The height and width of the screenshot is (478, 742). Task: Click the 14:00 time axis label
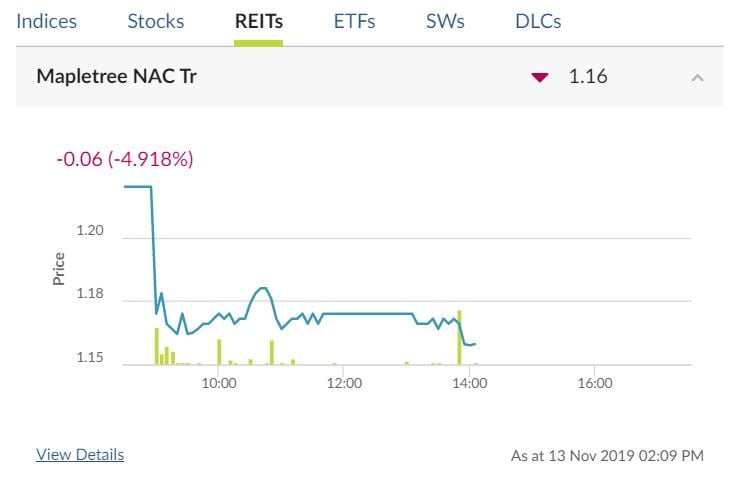click(x=469, y=383)
